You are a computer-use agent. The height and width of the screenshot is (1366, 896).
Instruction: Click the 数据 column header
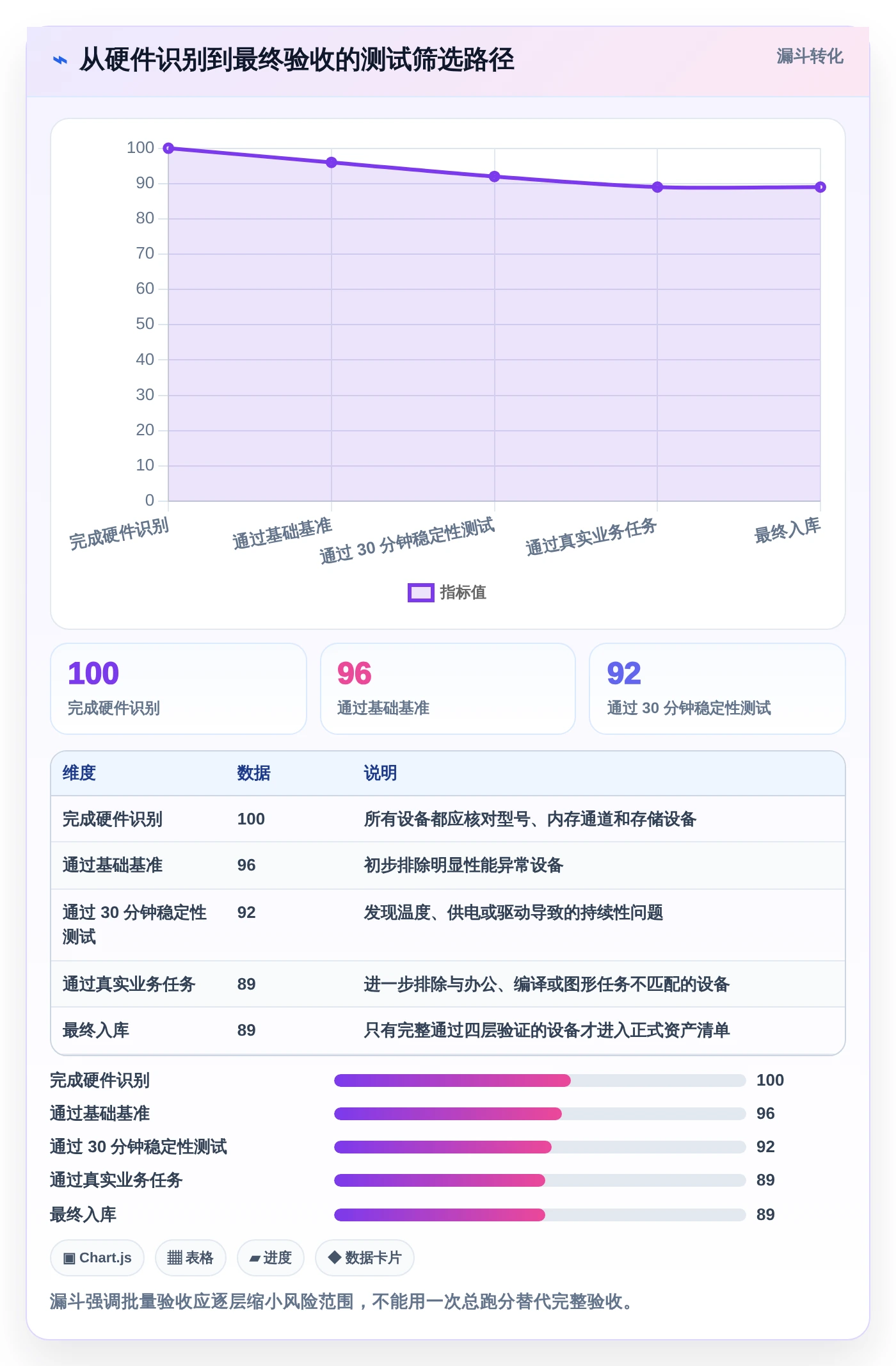[253, 773]
